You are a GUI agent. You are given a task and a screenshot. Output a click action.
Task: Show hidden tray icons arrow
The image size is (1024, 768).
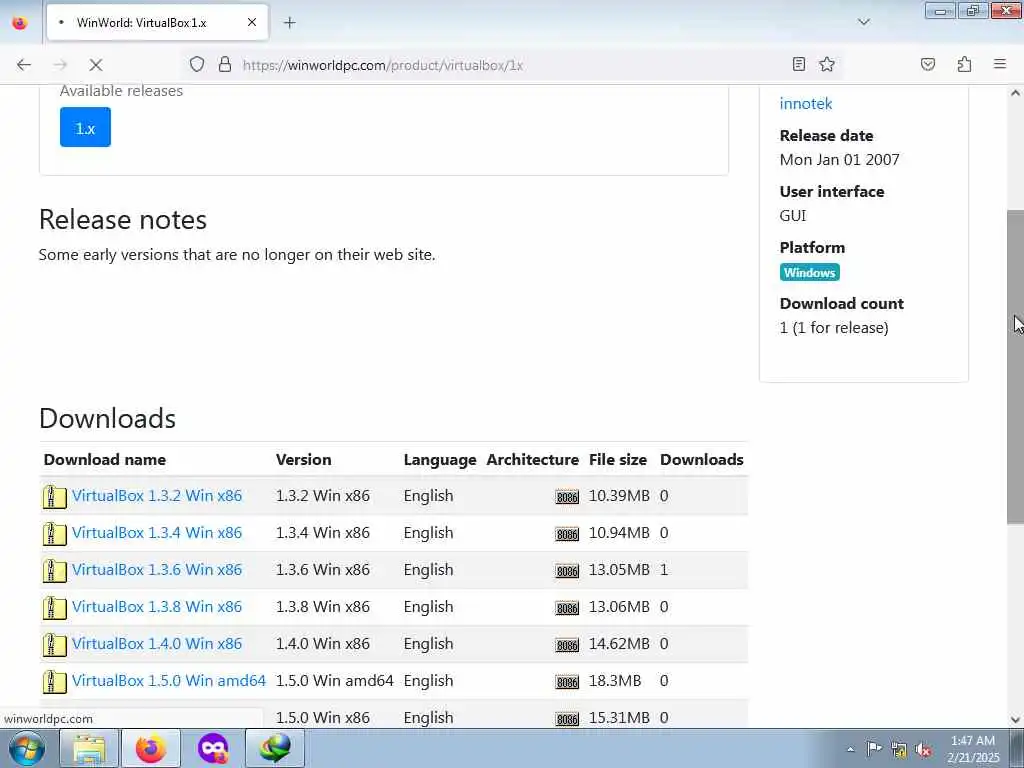pos(850,749)
